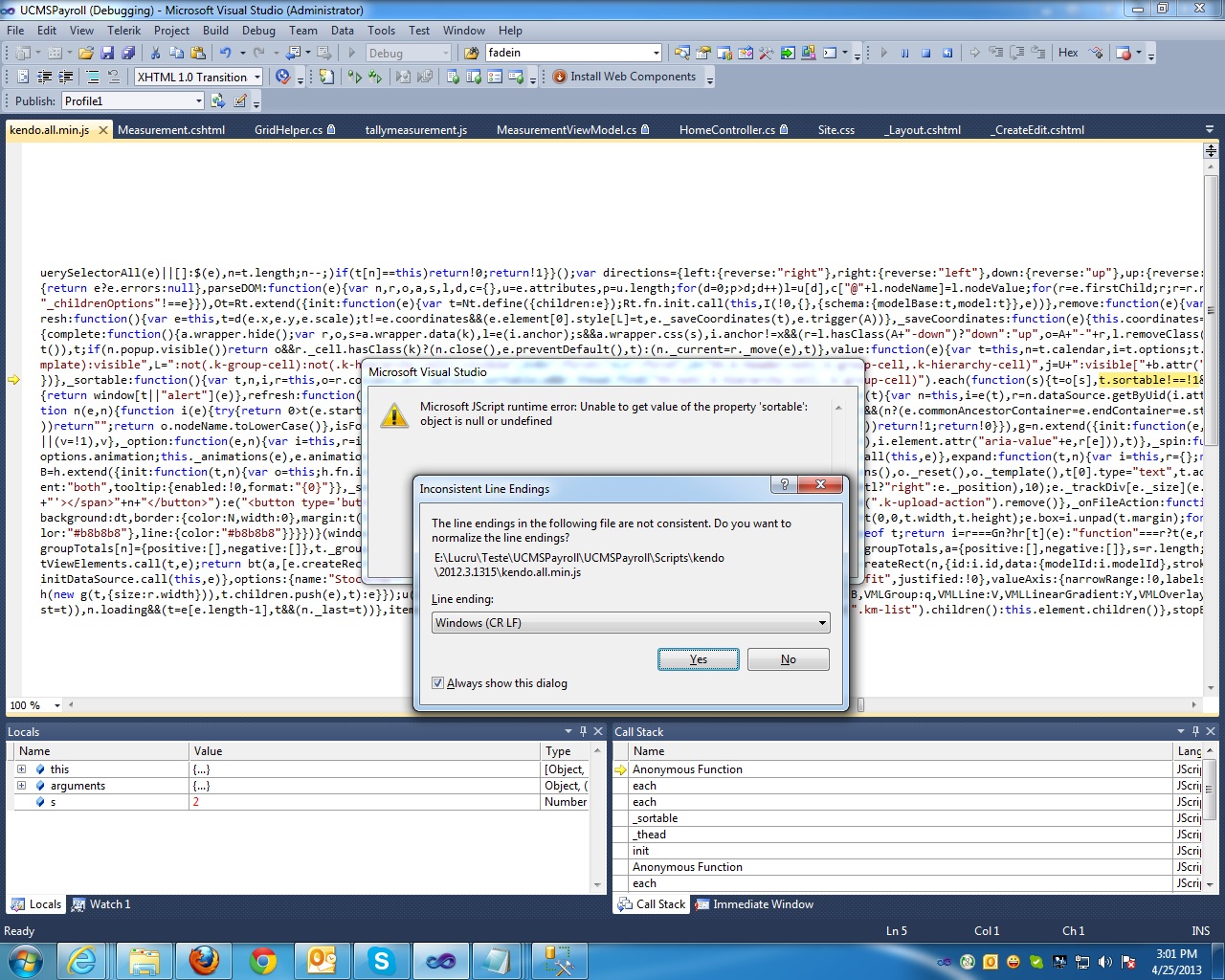Click the Save icon in the toolbar
This screenshot has height=980, width=1225.
(x=107, y=54)
